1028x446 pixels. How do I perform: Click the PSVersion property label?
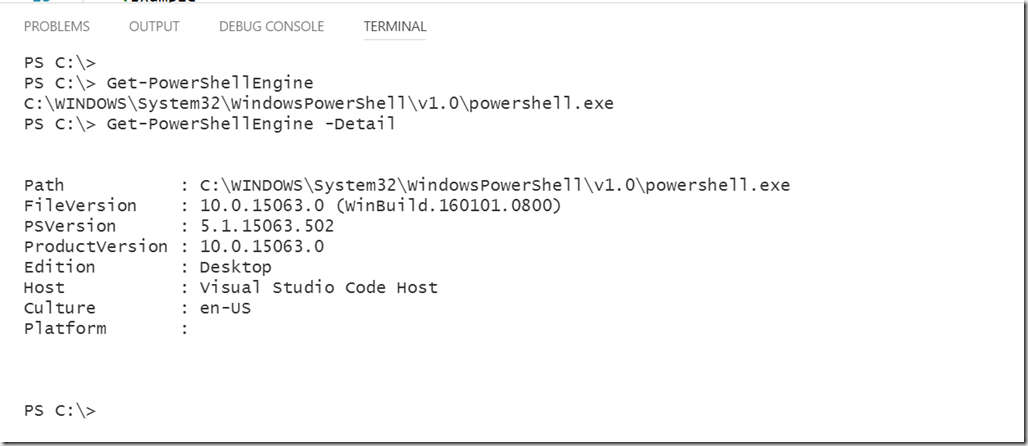pyautogui.click(x=69, y=226)
